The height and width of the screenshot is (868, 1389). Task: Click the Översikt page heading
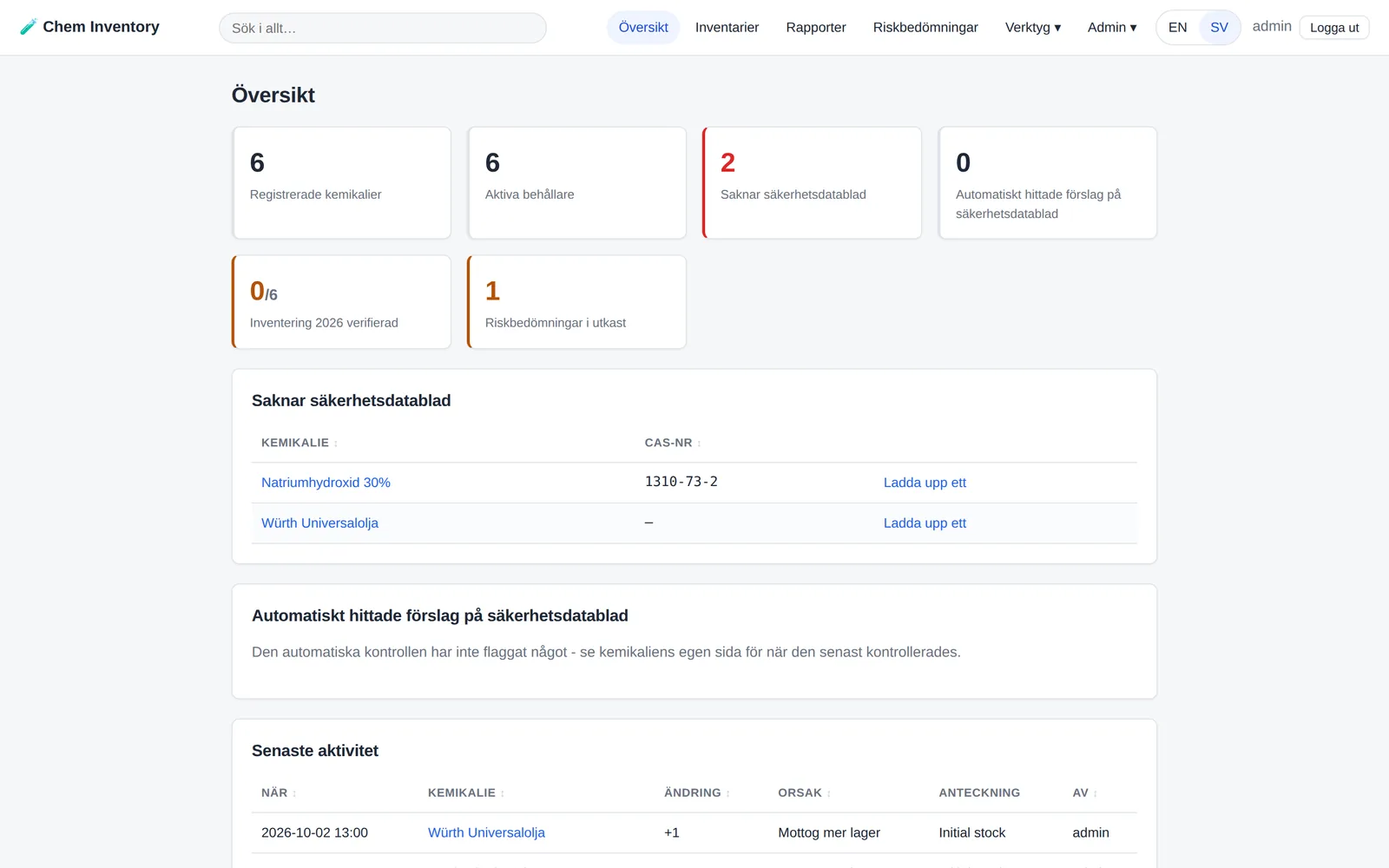(x=273, y=95)
